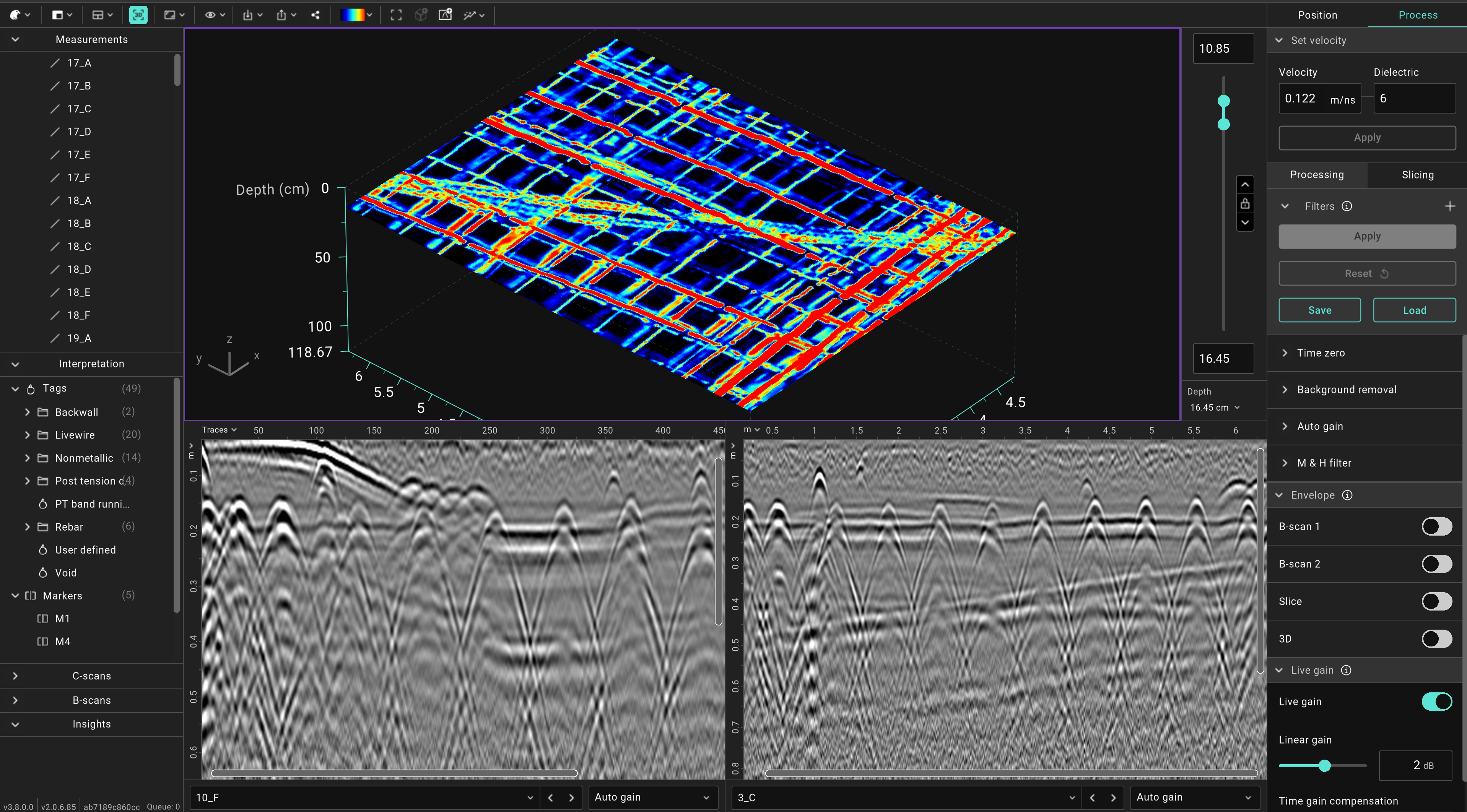Open the aspect ratio view icon menu

[x=174, y=15]
